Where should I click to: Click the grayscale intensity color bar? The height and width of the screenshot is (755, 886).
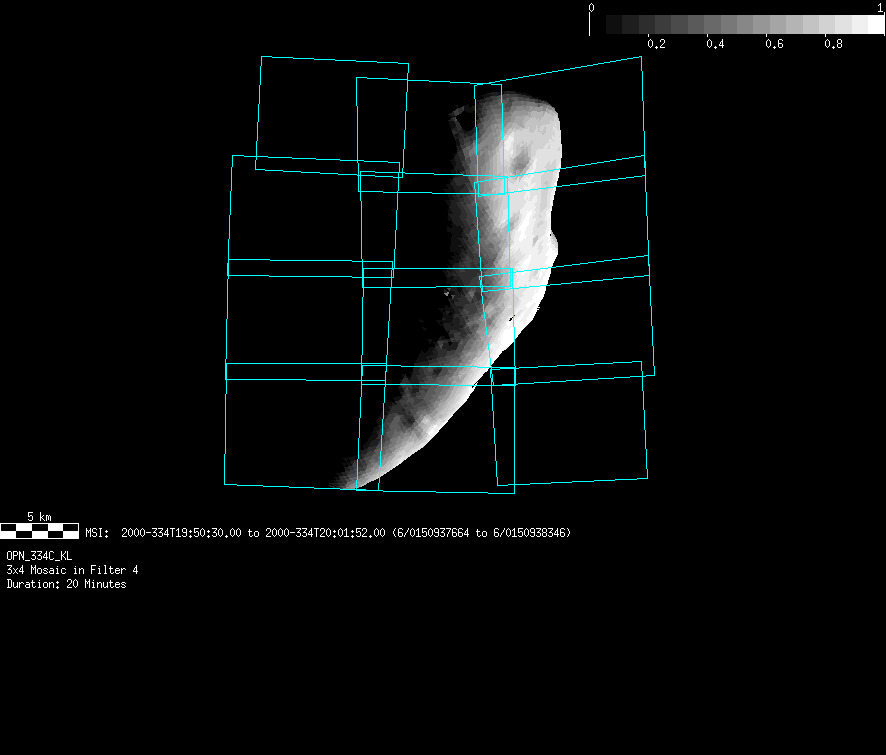(x=744, y=24)
